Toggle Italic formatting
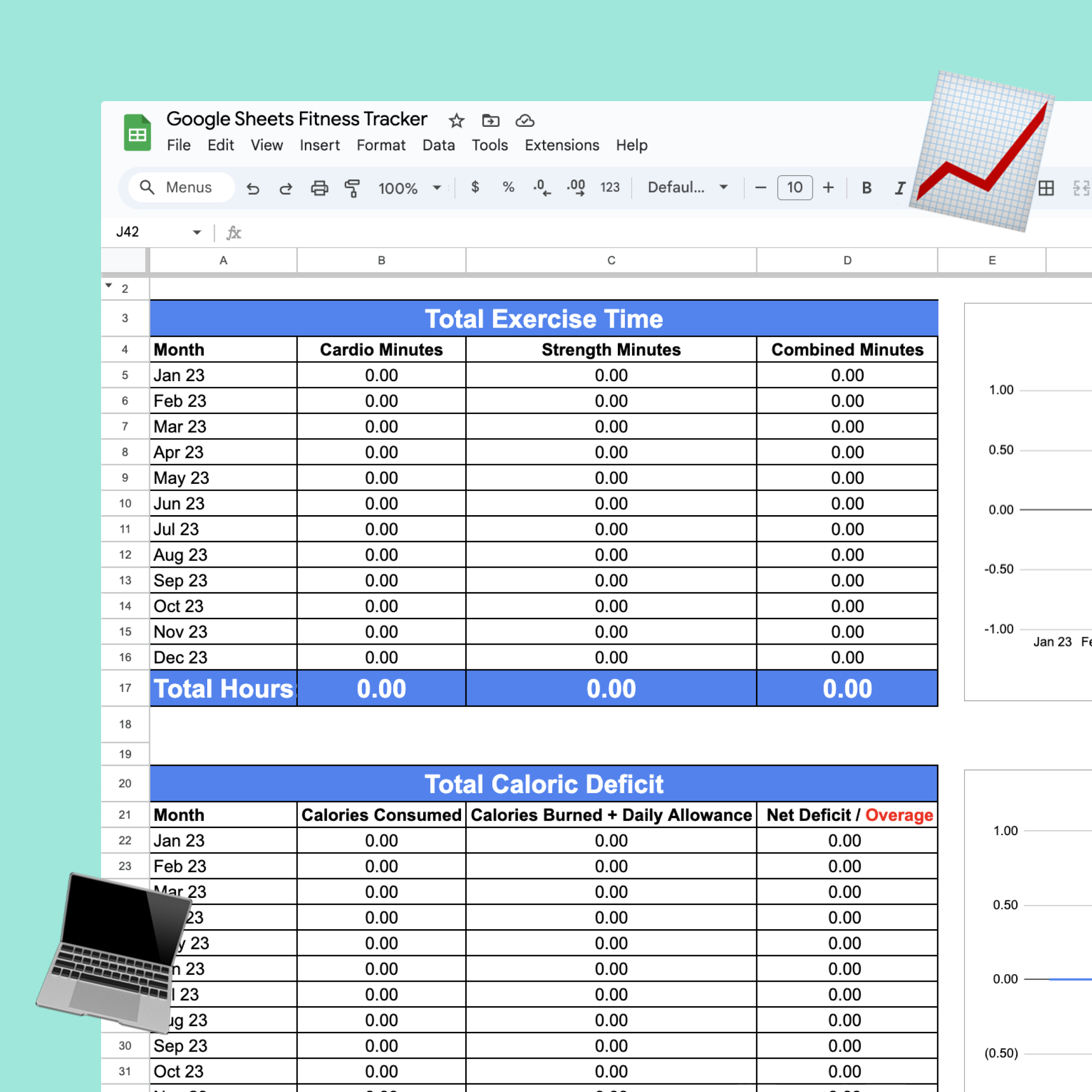This screenshot has width=1092, height=1092. click(899, 188)
